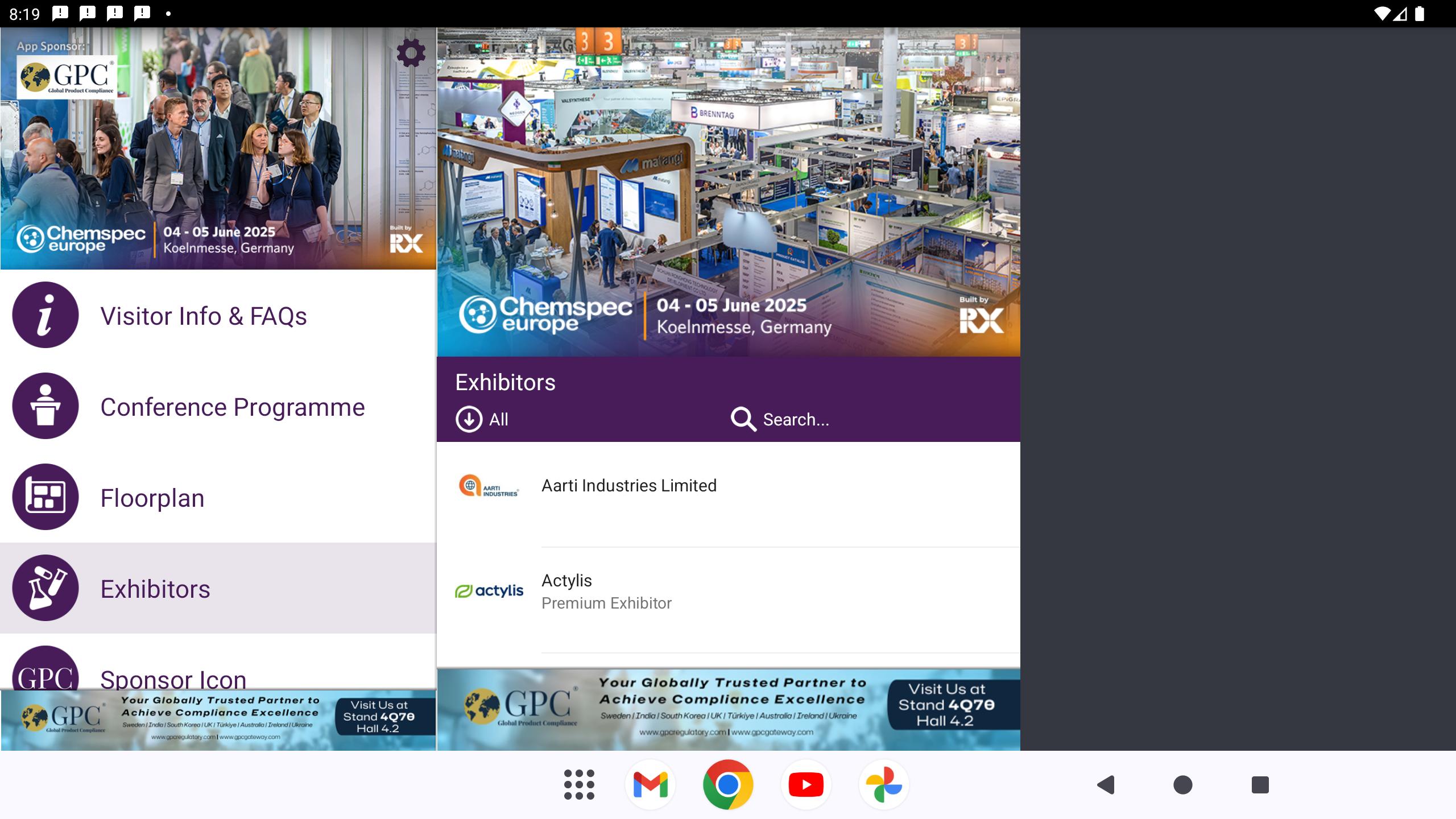Tap the battery icon in status bar

(x=1420, y=14)
